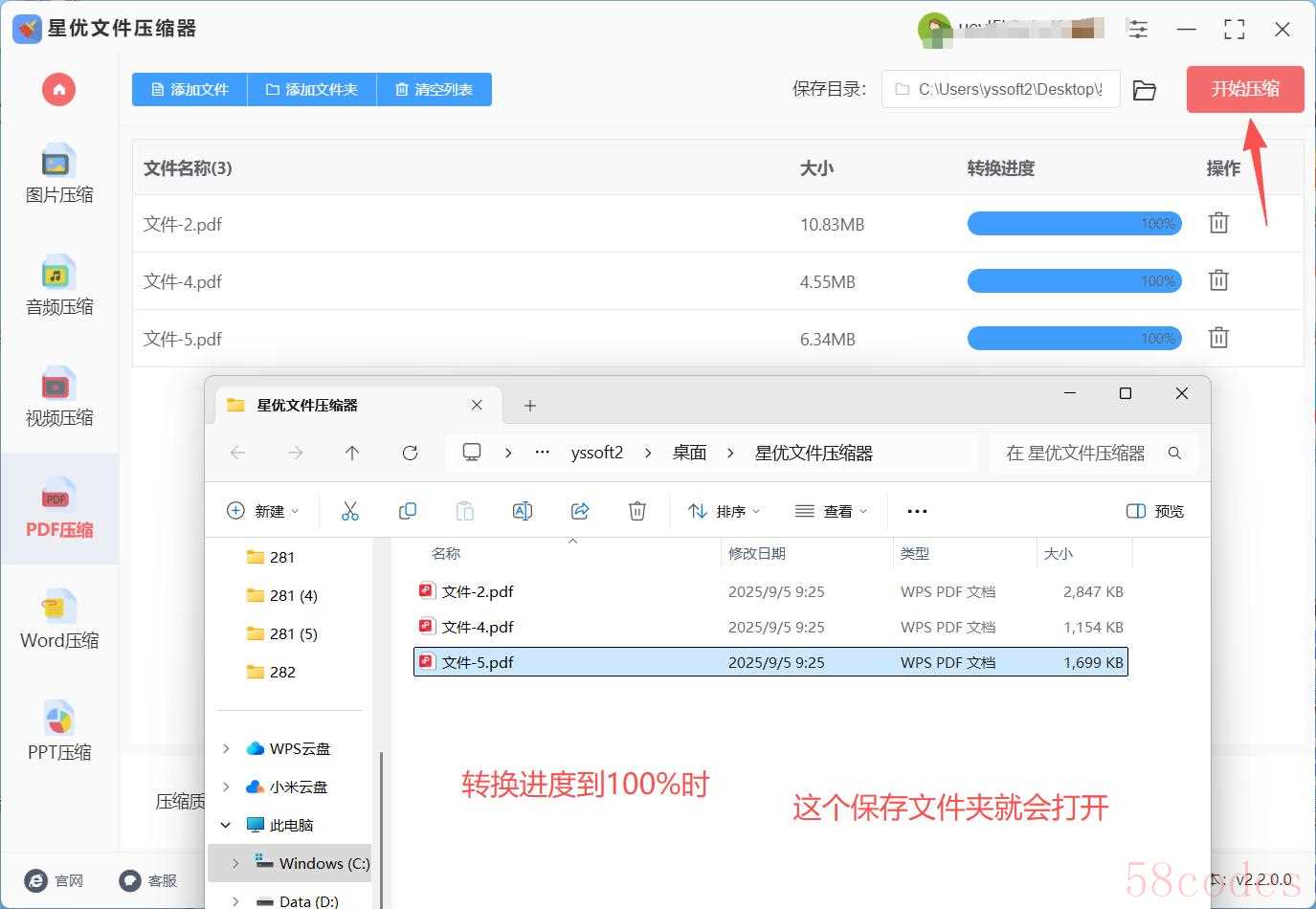
Task: Delete 文件-2.pdf using its trash icon
Action: tap(1218, 224)
